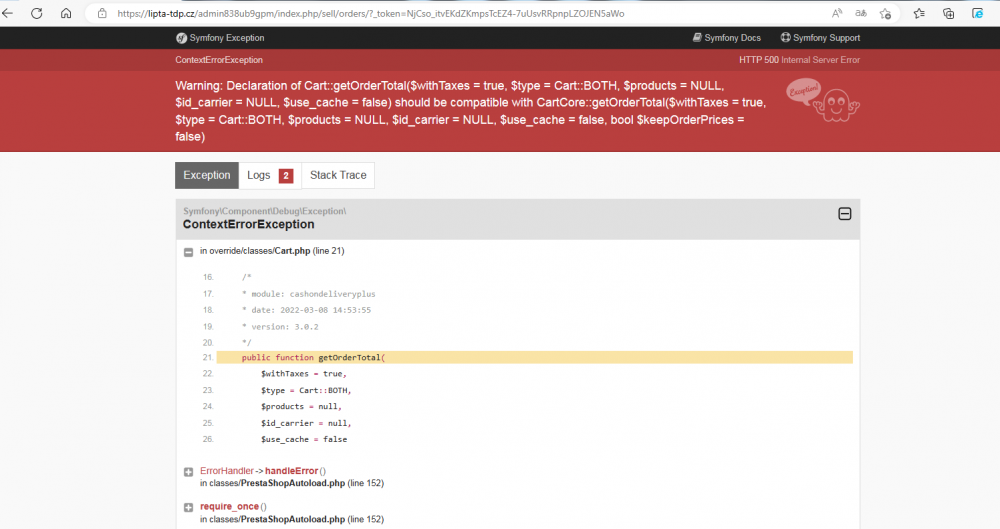The image size is (1000, 529).
Task: Switch to the Exception tab
Action: 207,175
